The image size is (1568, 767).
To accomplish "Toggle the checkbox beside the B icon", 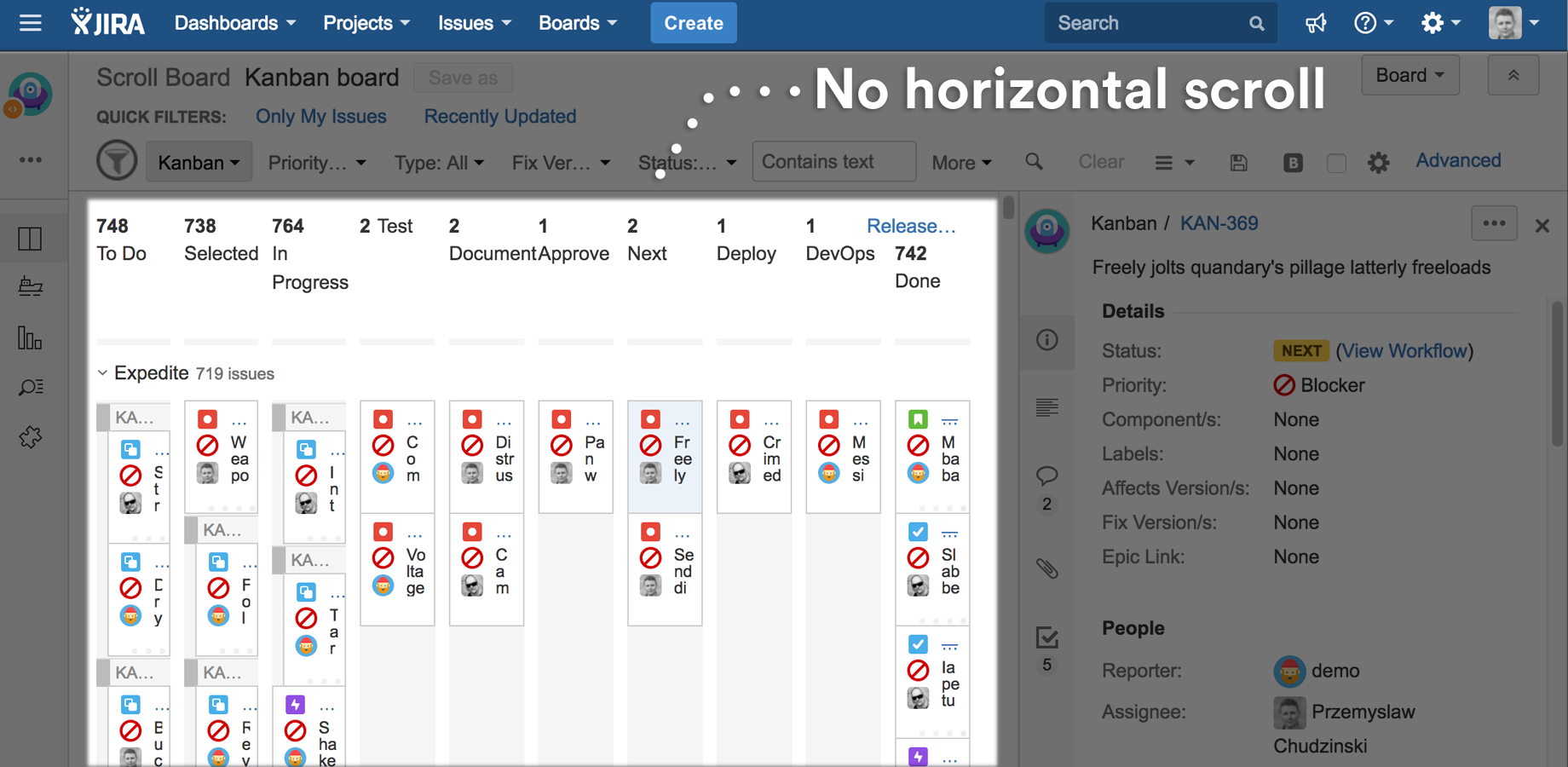I will tap(1336, 163).
